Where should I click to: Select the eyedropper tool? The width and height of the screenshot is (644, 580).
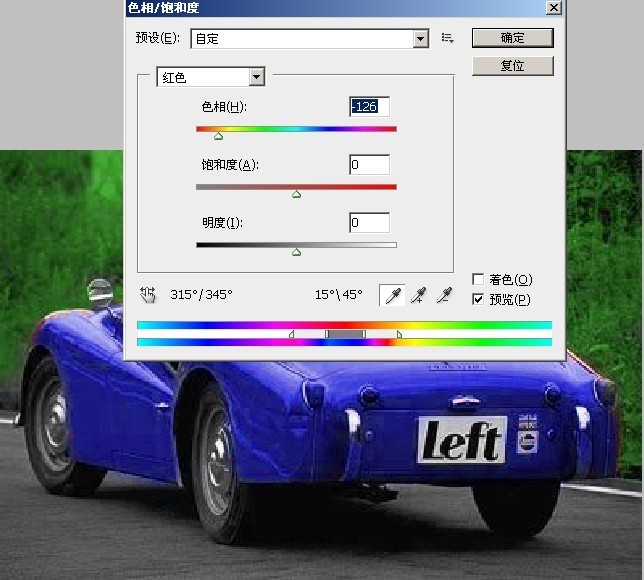point(392,295)
